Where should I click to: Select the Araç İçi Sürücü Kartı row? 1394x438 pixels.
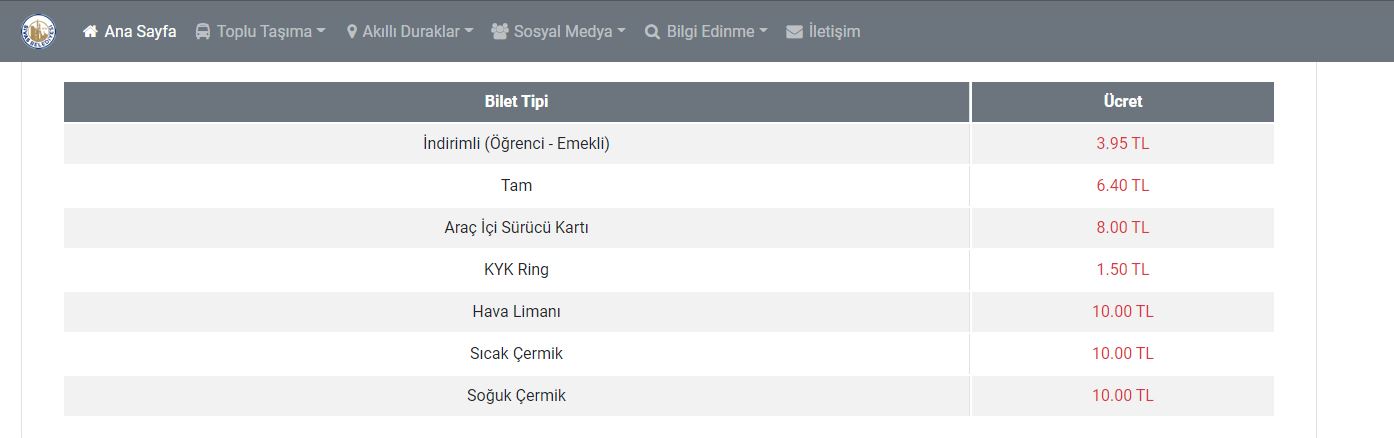[x=516, y=227]
